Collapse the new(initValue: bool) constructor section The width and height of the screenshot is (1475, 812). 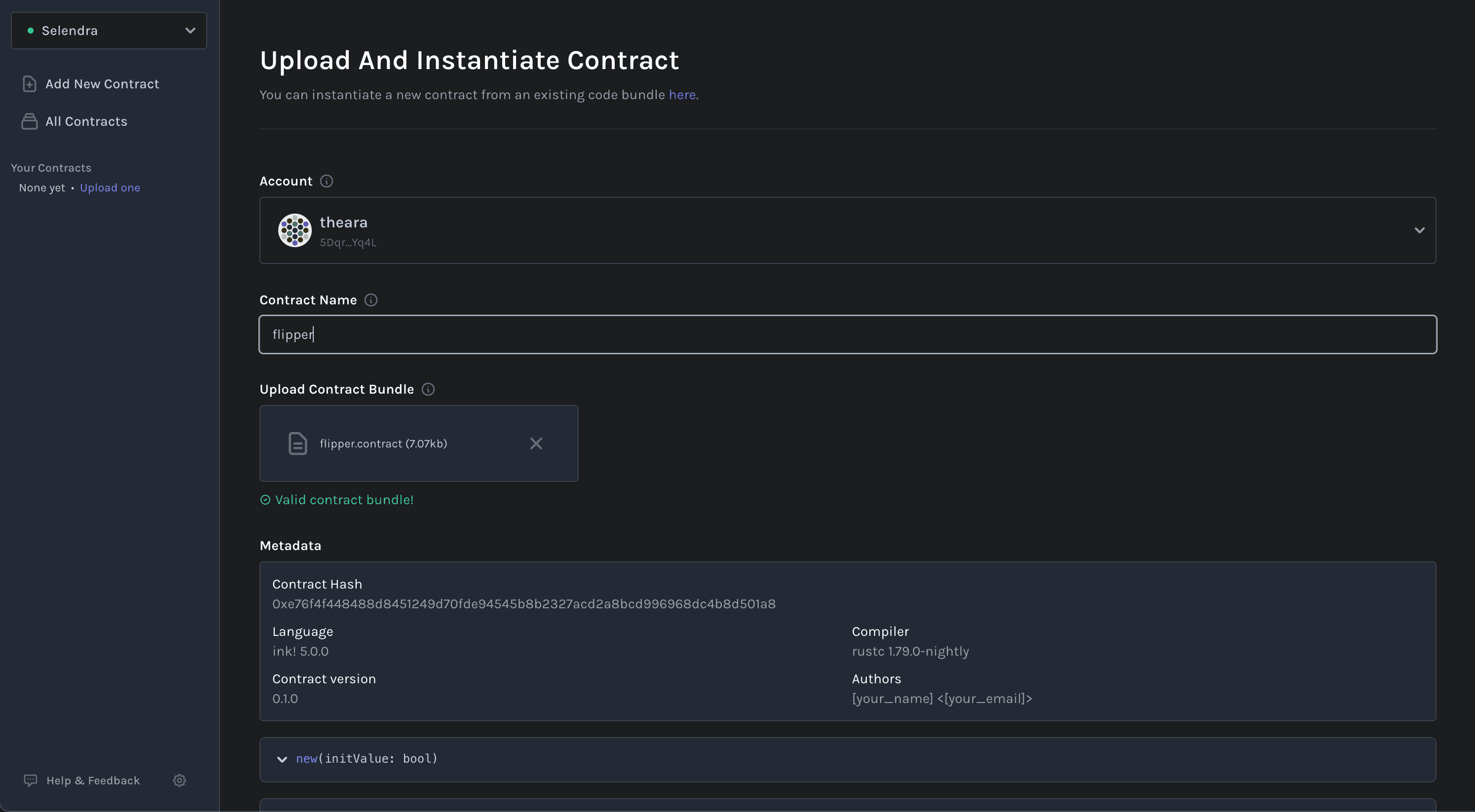click(x=282, y=759)
